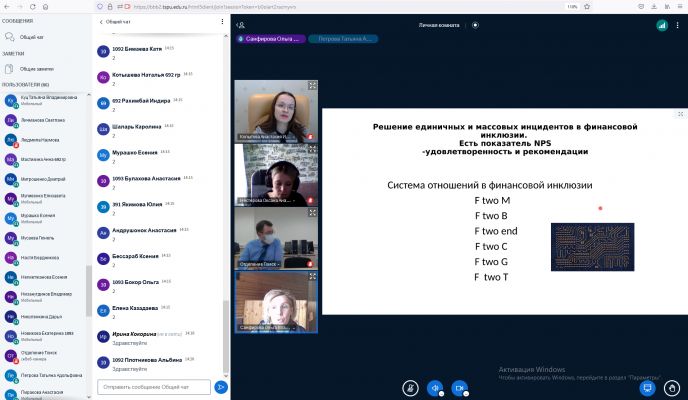This screenshot has height=400, width=688.
Task: Toggle the user list panel icon
Action: [240, 24]
